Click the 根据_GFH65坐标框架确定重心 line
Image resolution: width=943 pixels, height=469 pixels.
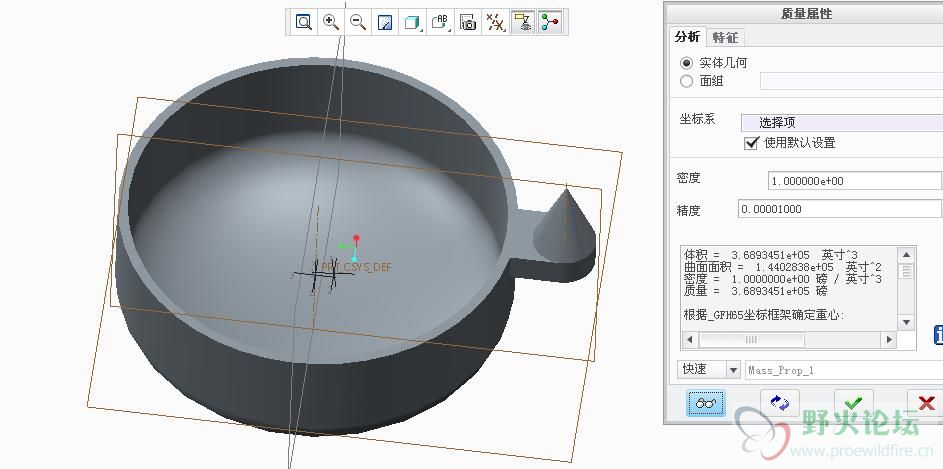tap(764, 315)
